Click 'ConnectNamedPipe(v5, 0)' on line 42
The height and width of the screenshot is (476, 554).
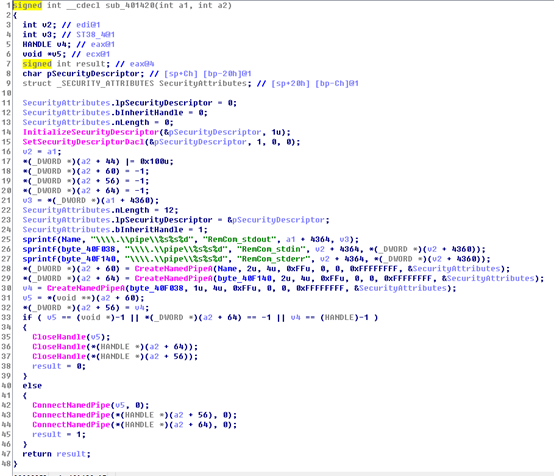click(x=90, y=405)
